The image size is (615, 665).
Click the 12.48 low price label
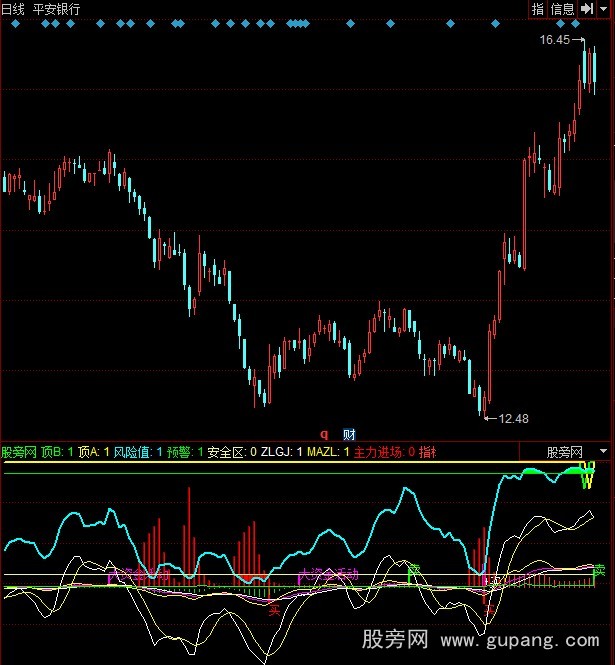513,417
